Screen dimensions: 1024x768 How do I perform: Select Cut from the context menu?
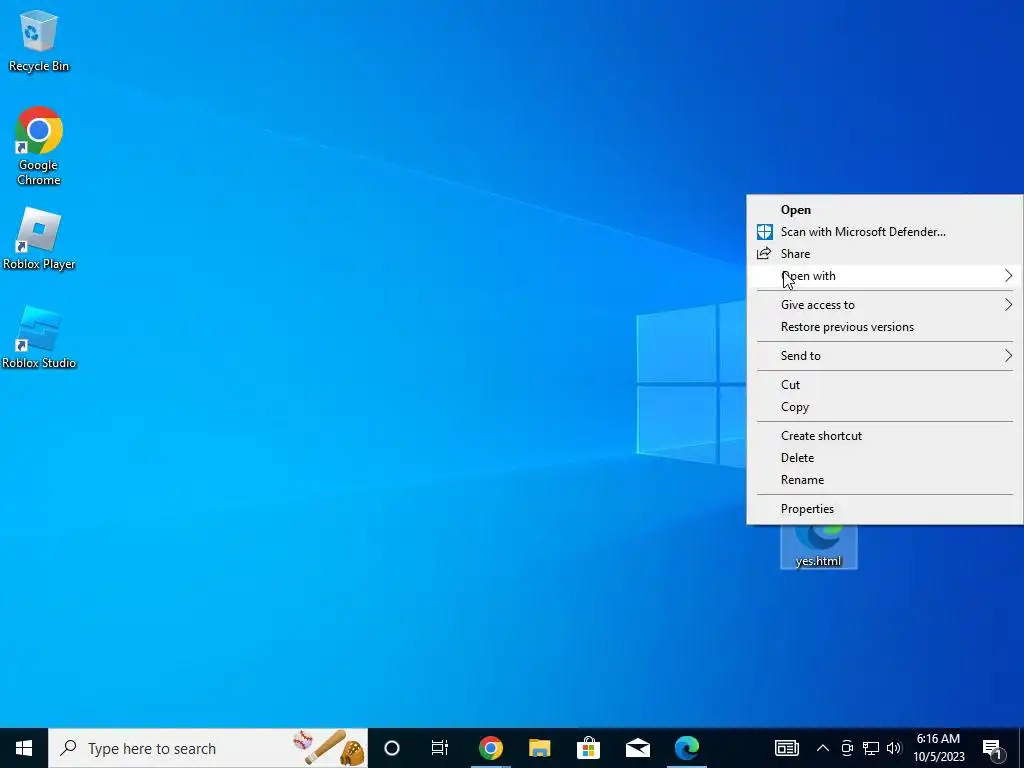tap(884, 385)
